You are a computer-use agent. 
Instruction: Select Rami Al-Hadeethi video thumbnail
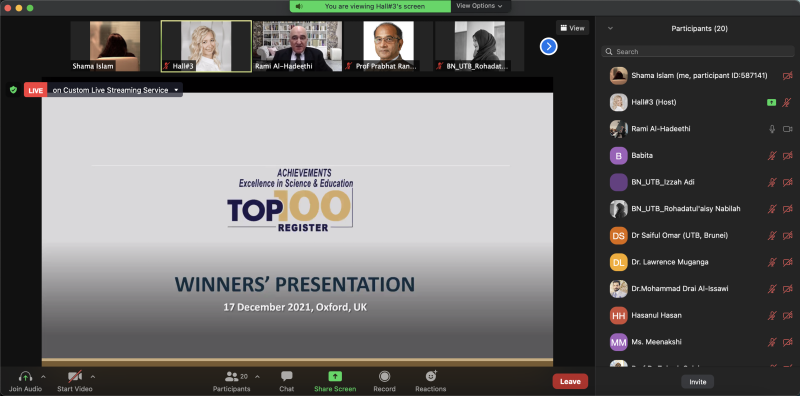(297, 46)
